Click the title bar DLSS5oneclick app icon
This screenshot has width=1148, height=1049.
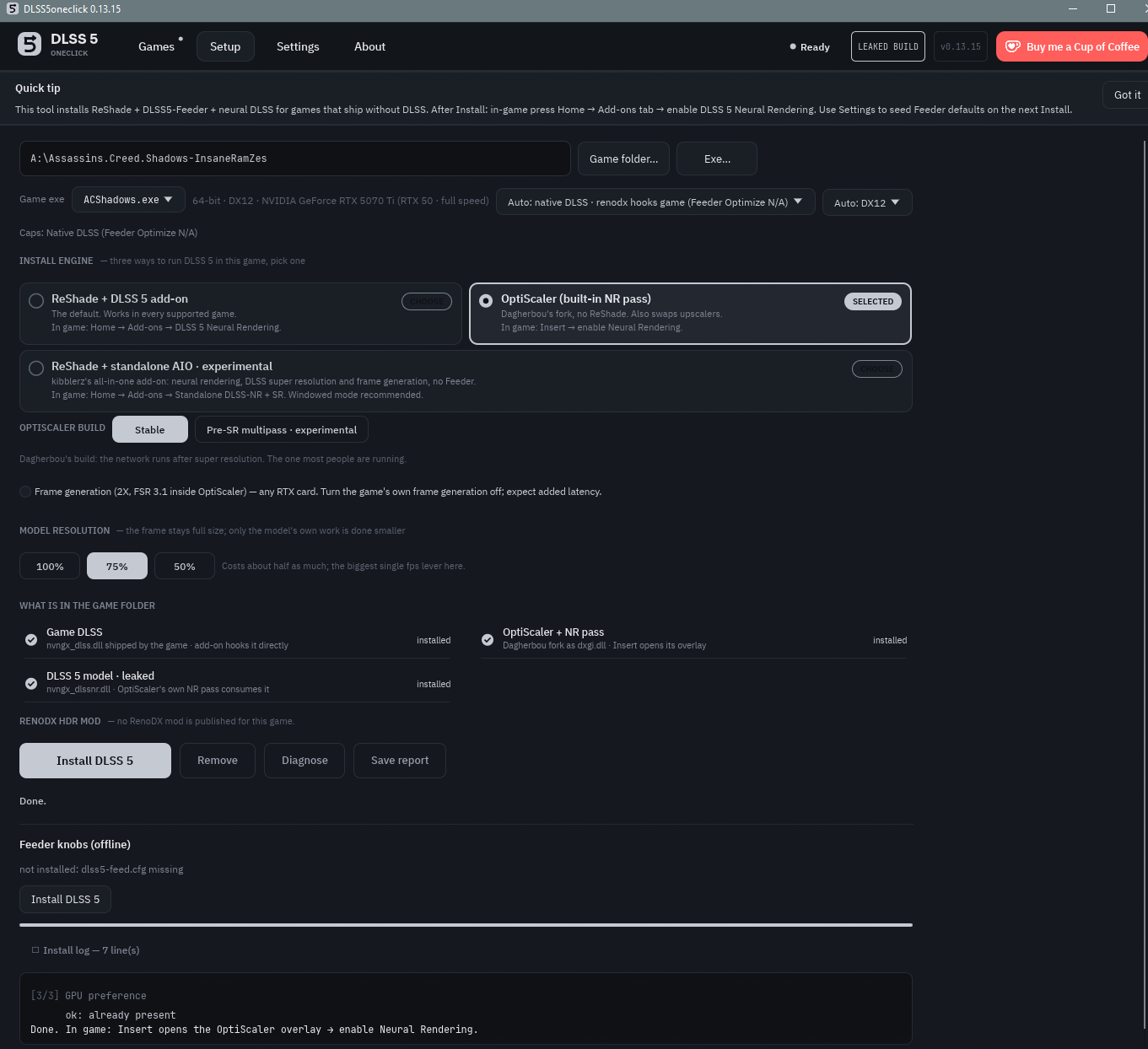click(x=13, y=8)
